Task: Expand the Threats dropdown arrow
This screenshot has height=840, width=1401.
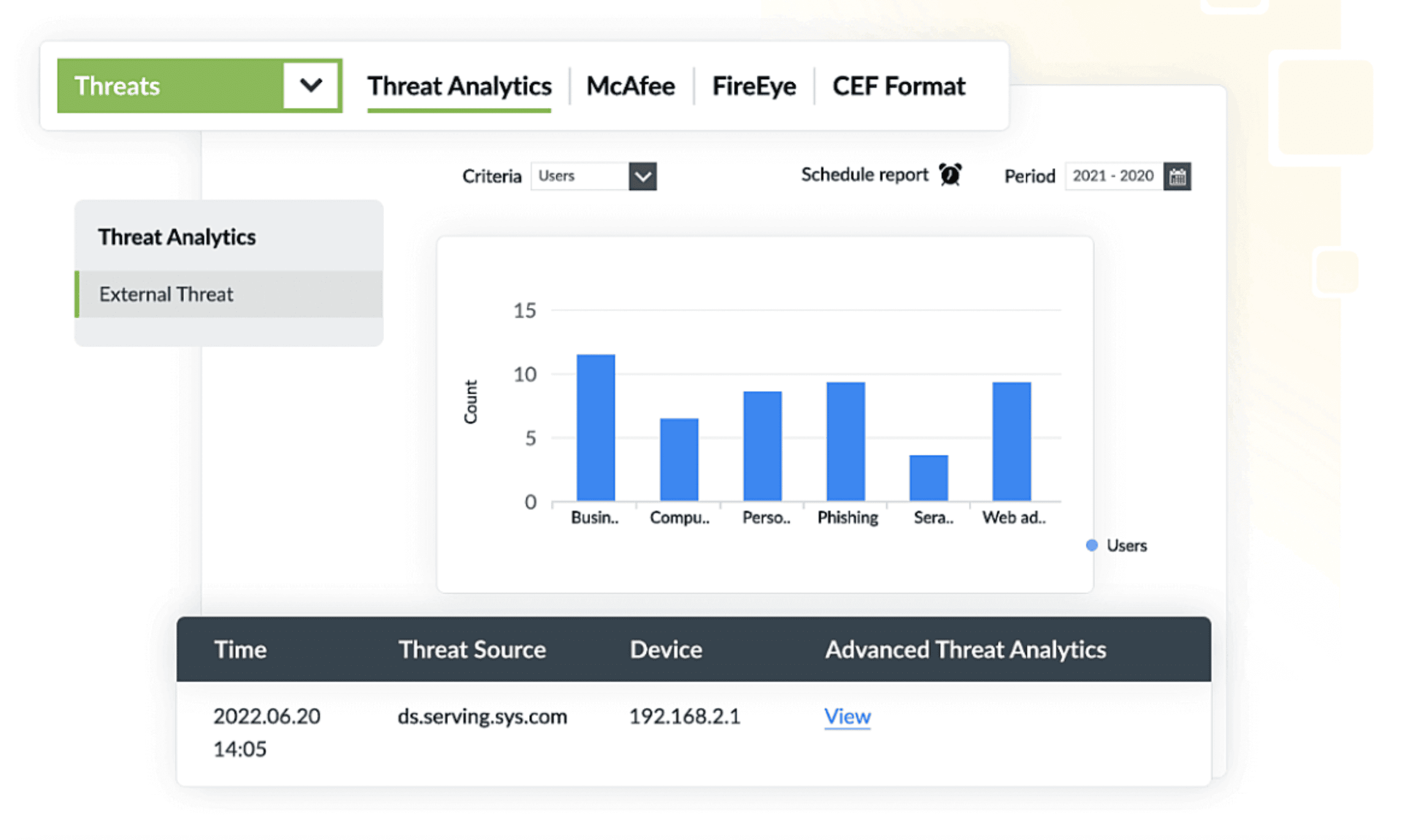Action: [310, 86]
